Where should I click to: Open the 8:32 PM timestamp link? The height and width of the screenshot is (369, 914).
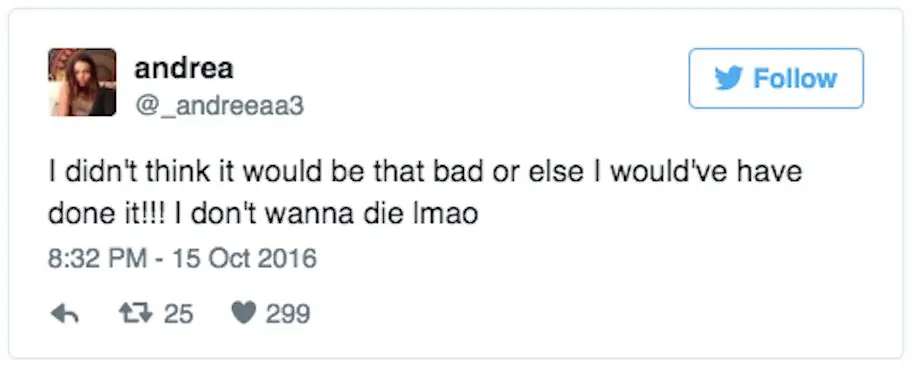tap(97, 258)
